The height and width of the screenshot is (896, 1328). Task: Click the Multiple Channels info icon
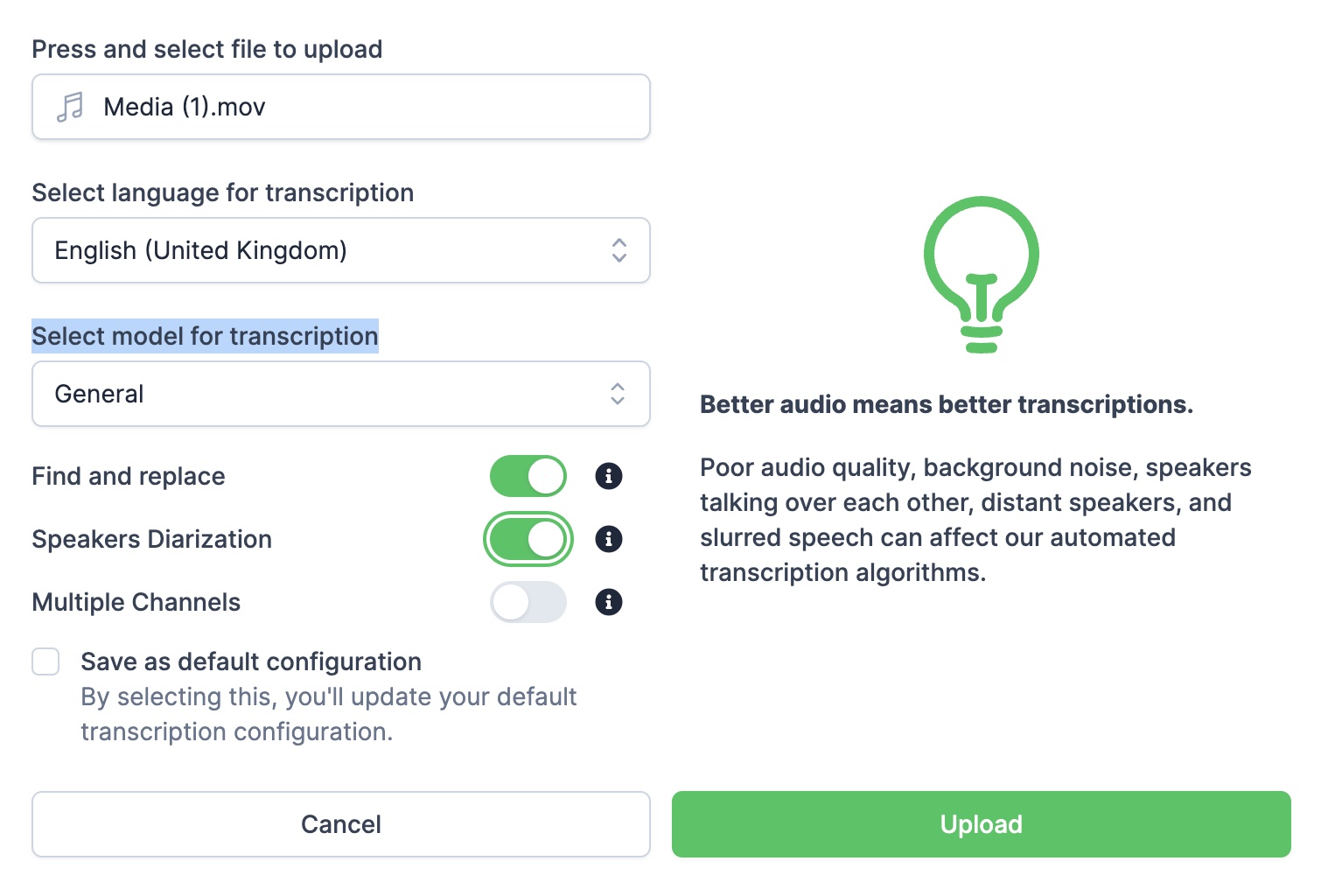click(x=609, y=602)
